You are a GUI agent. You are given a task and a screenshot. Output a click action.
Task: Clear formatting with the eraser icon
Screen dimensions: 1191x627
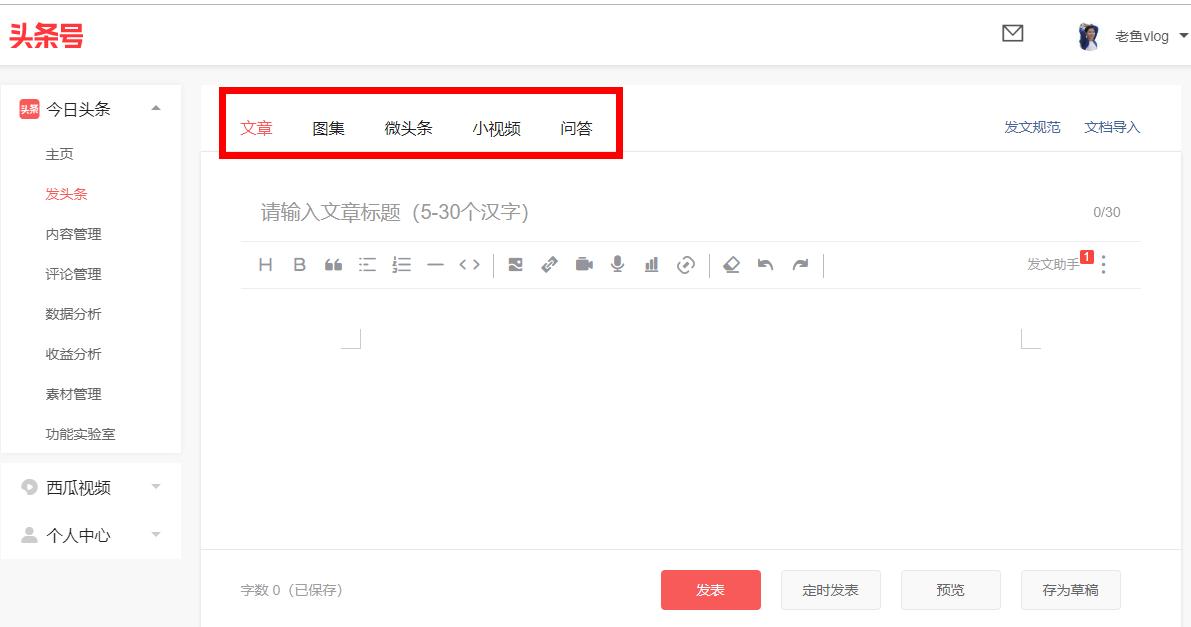click(x=731, y=264)
